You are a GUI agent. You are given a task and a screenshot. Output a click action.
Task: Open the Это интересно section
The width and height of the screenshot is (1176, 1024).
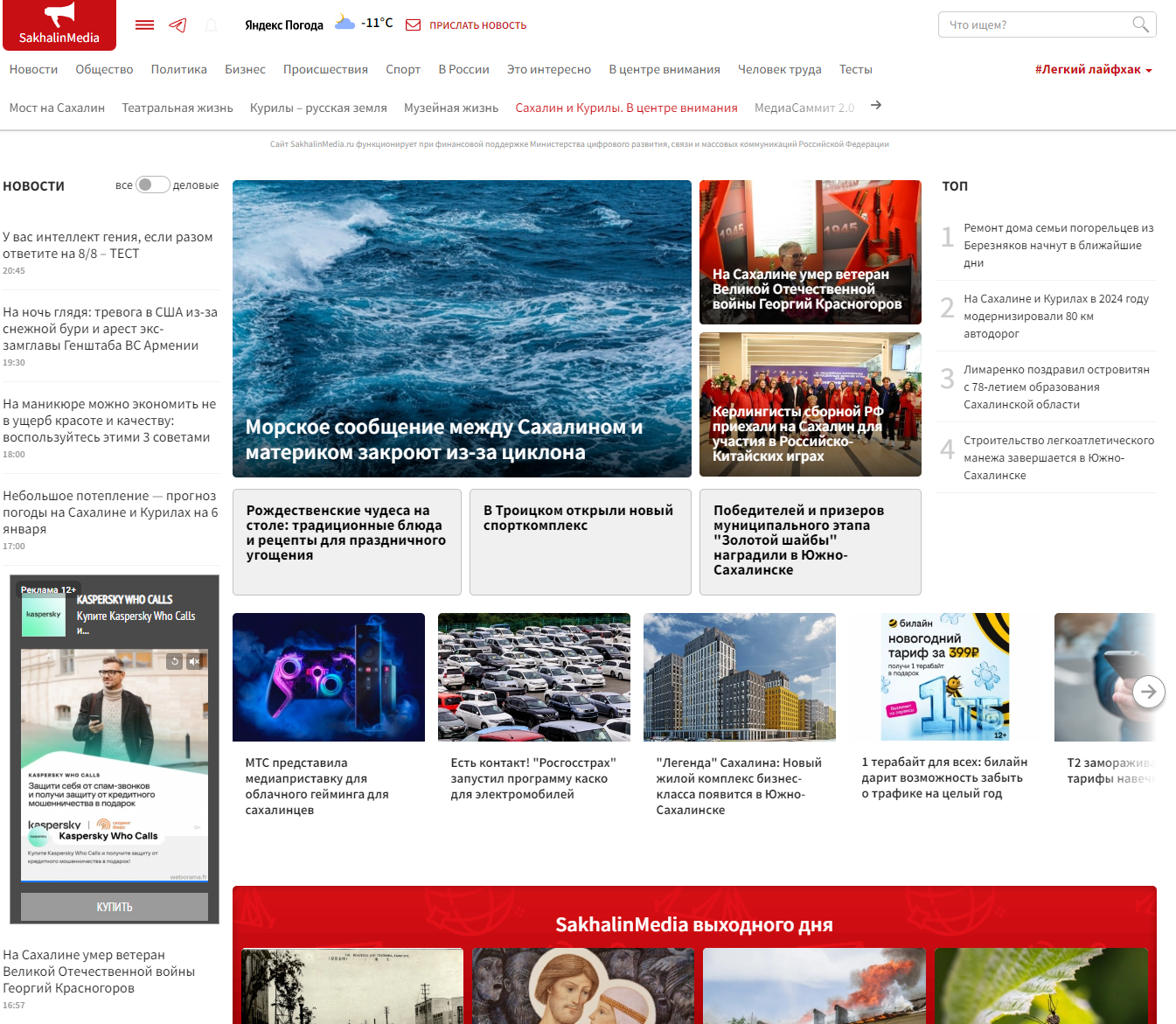tap(549, 70)
